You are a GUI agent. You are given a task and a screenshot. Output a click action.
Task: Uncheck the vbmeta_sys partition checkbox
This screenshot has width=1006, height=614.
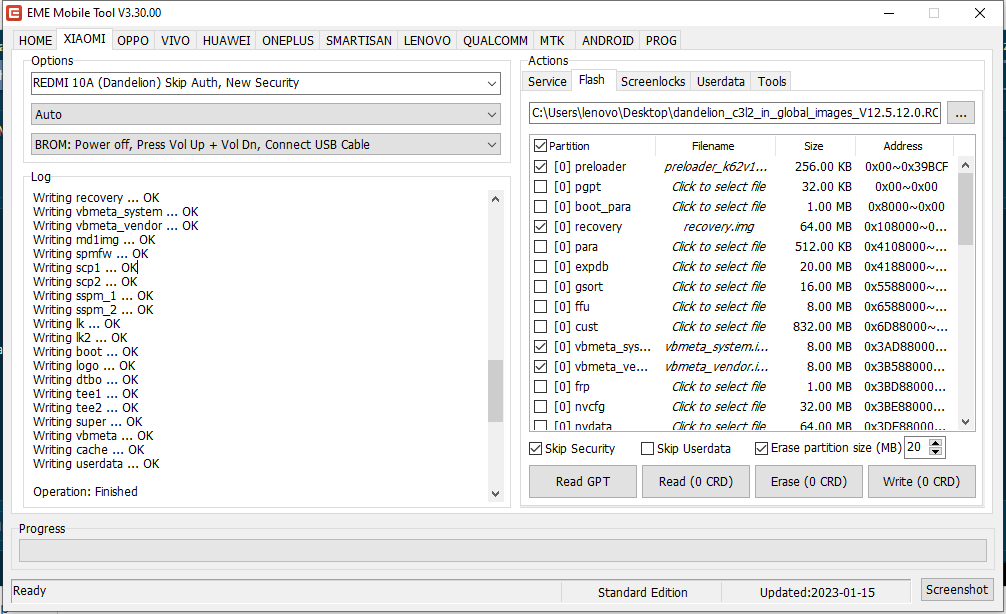540,346
